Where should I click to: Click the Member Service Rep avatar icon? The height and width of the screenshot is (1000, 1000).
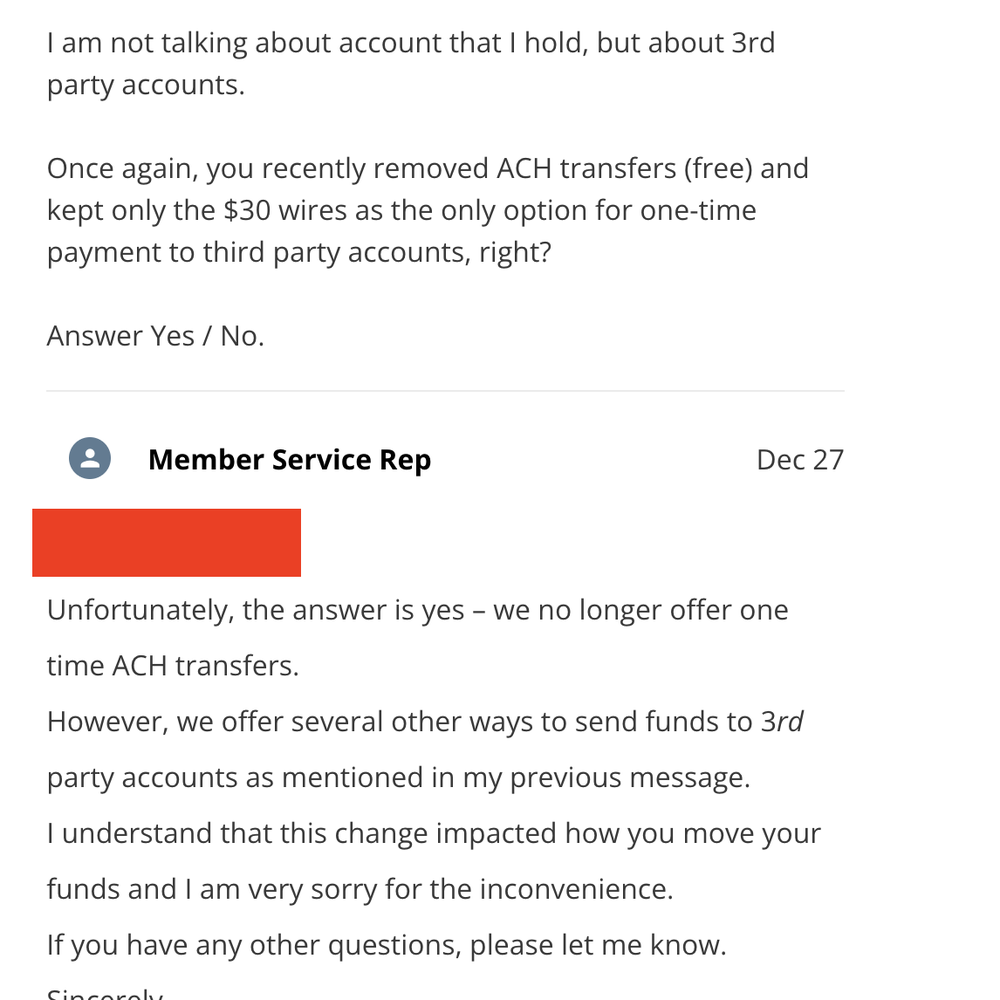pyautogui.click(x=90, y=458)
